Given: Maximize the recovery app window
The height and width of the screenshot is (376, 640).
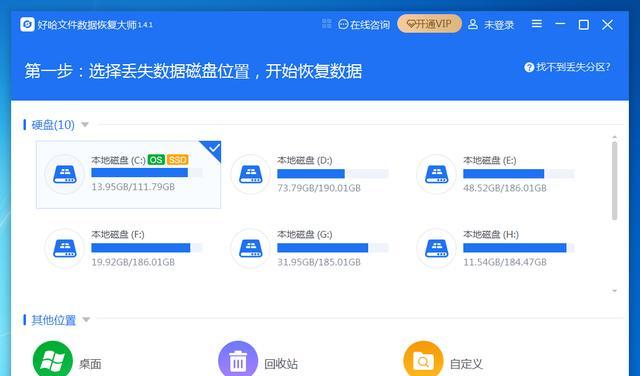Looking at the screenshot, I should (x=584, y=24).
